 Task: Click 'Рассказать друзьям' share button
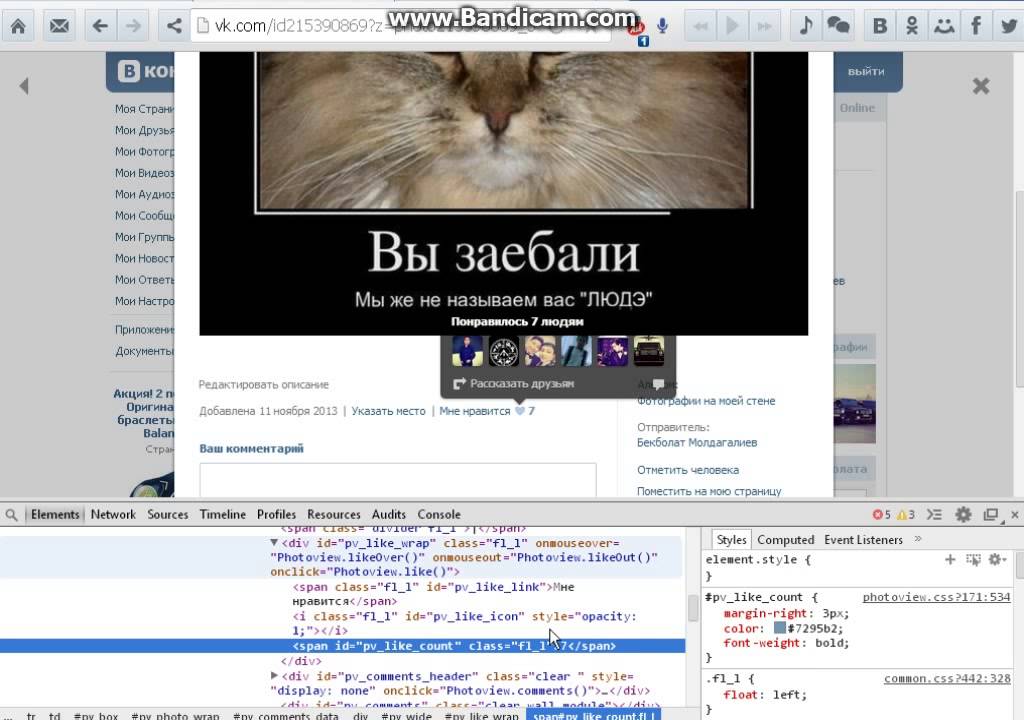point(514,384)
